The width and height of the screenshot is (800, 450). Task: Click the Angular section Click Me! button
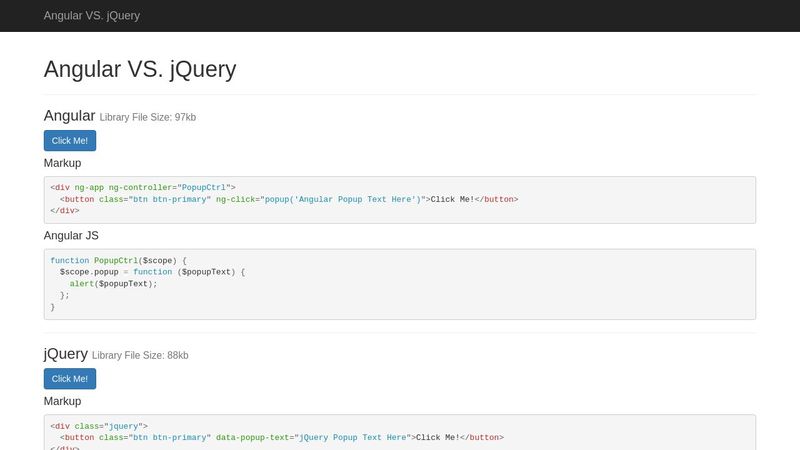[70, 141]
